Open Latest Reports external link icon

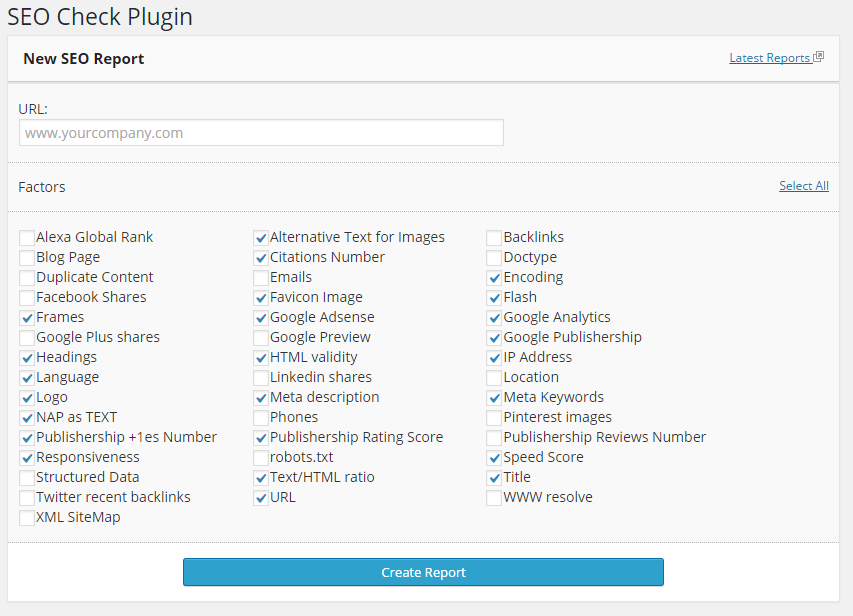[818, 57]
